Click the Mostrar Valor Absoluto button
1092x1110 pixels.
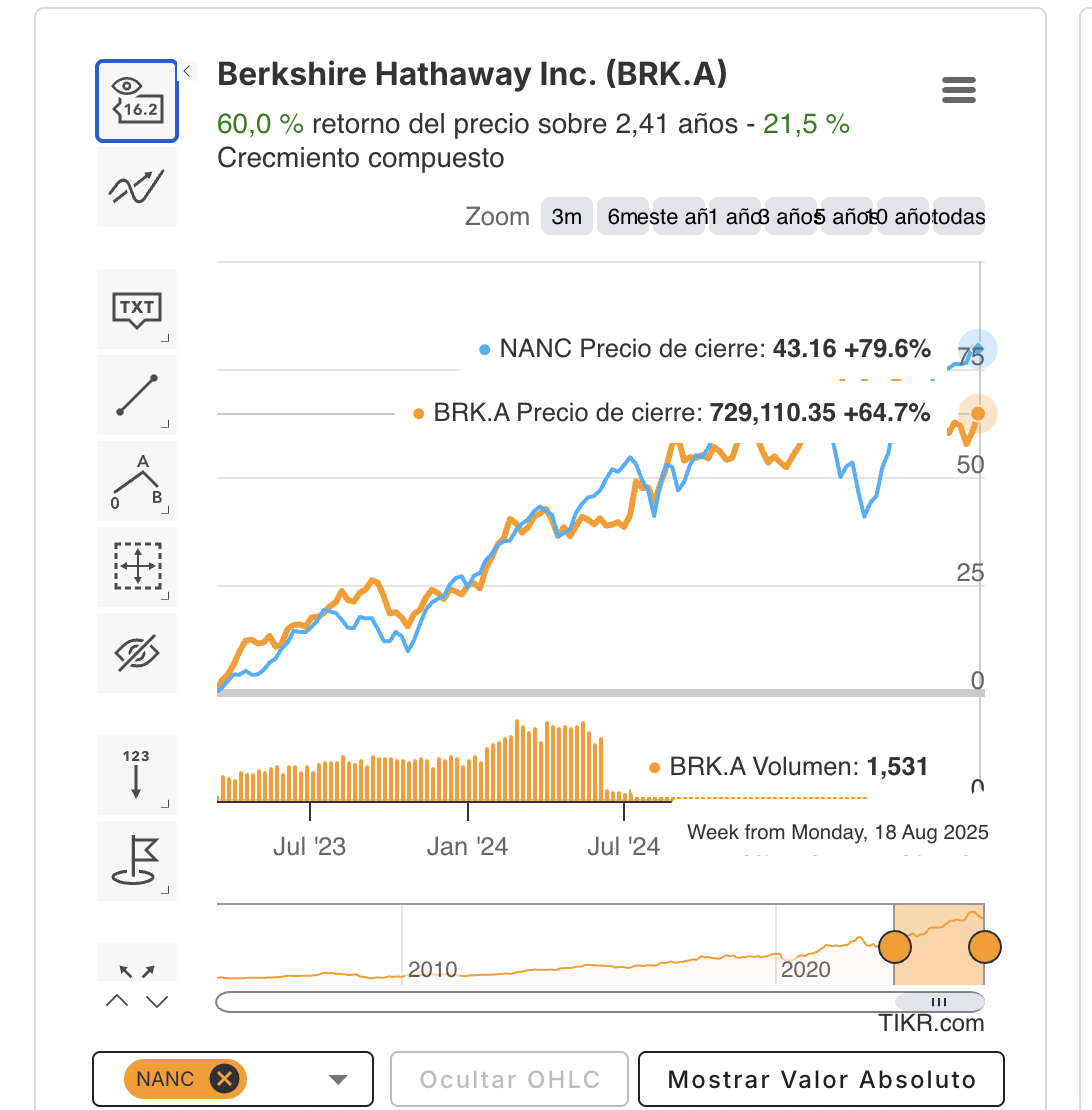pos(821,1080)
